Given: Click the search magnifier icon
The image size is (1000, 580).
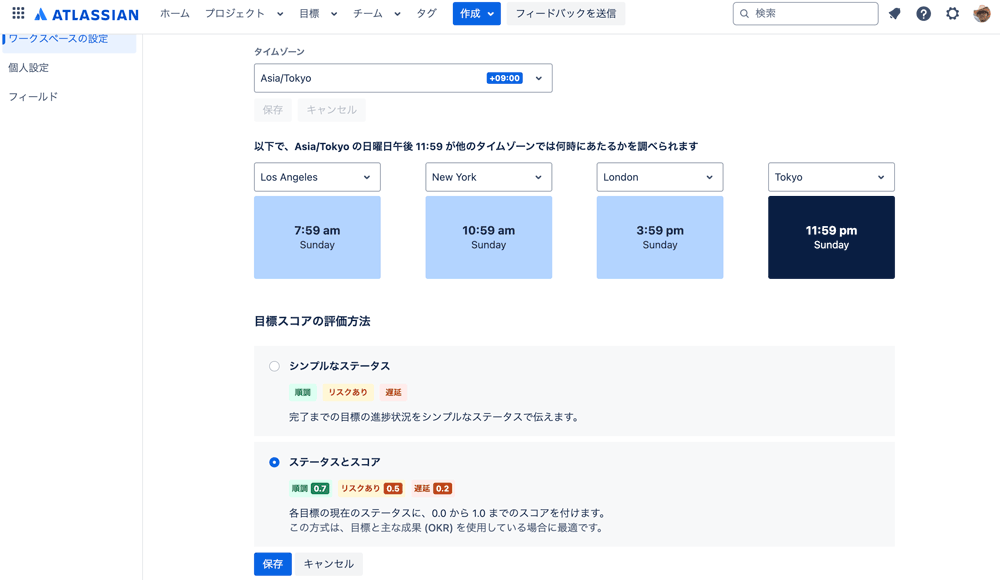Looking at the screenshot, I should pyautogui.click(x=744, y=13).
